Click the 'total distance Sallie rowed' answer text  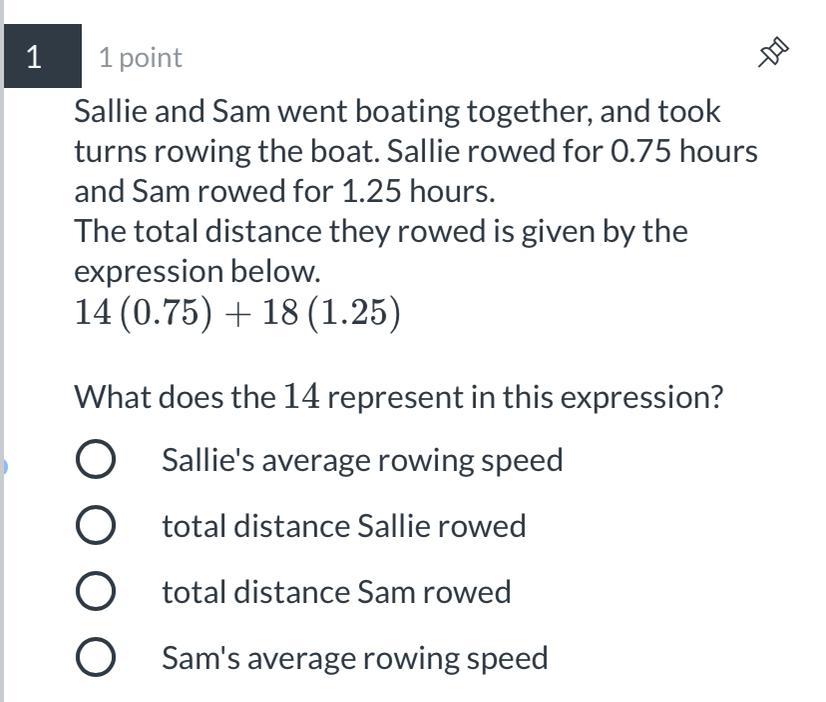343,526
